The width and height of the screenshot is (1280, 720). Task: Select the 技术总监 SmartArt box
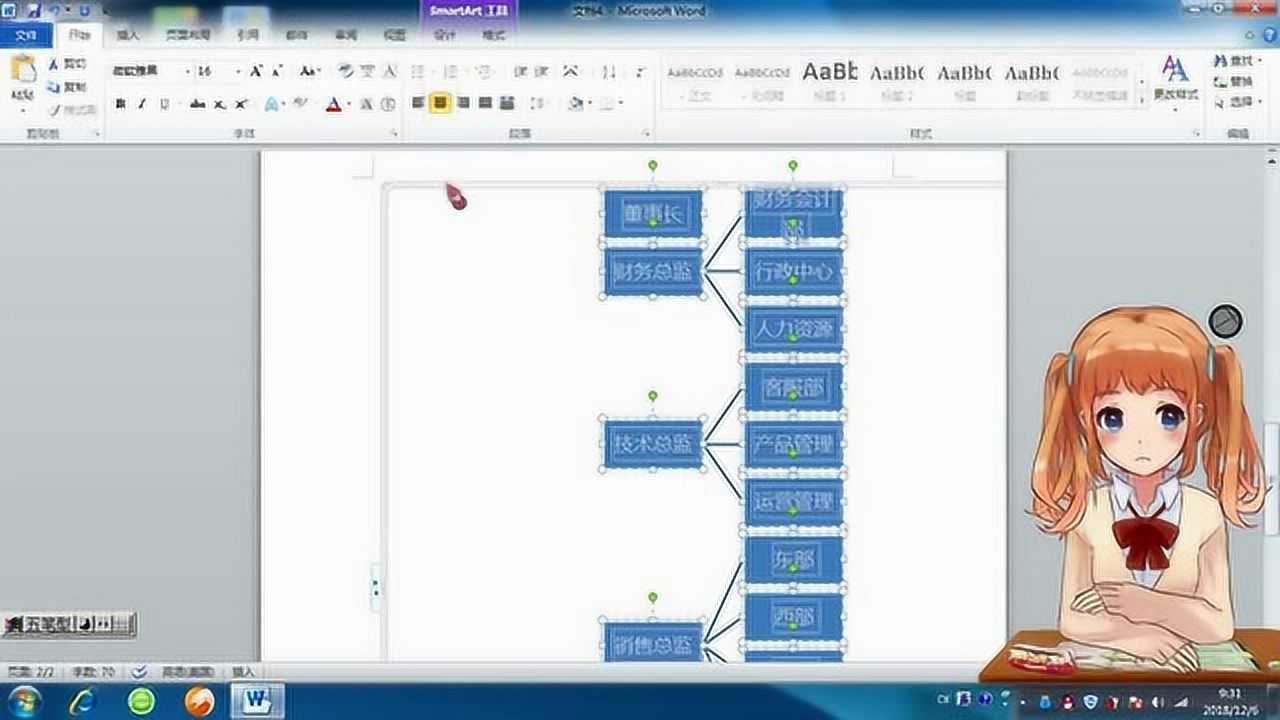(x=653, y=444)
